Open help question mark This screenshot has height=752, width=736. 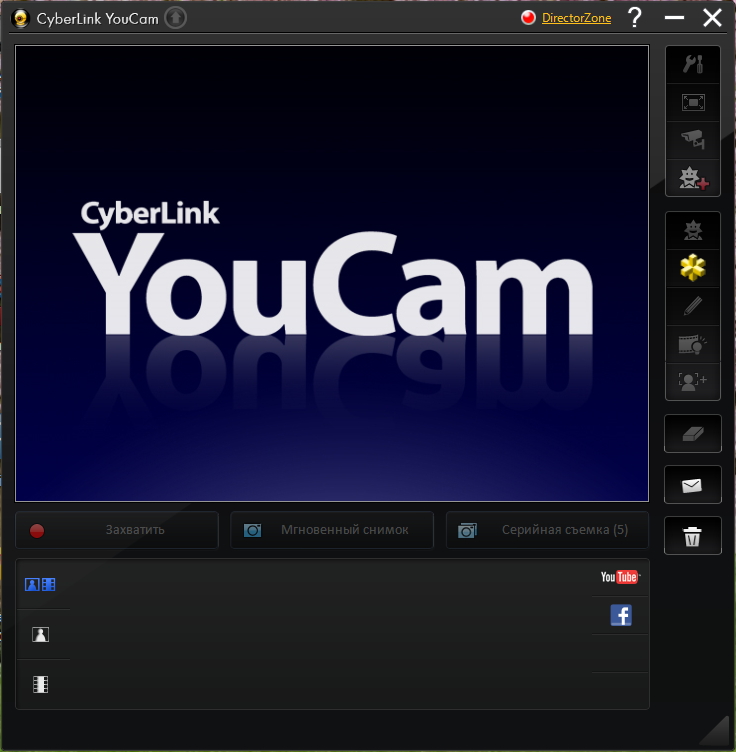635,18
